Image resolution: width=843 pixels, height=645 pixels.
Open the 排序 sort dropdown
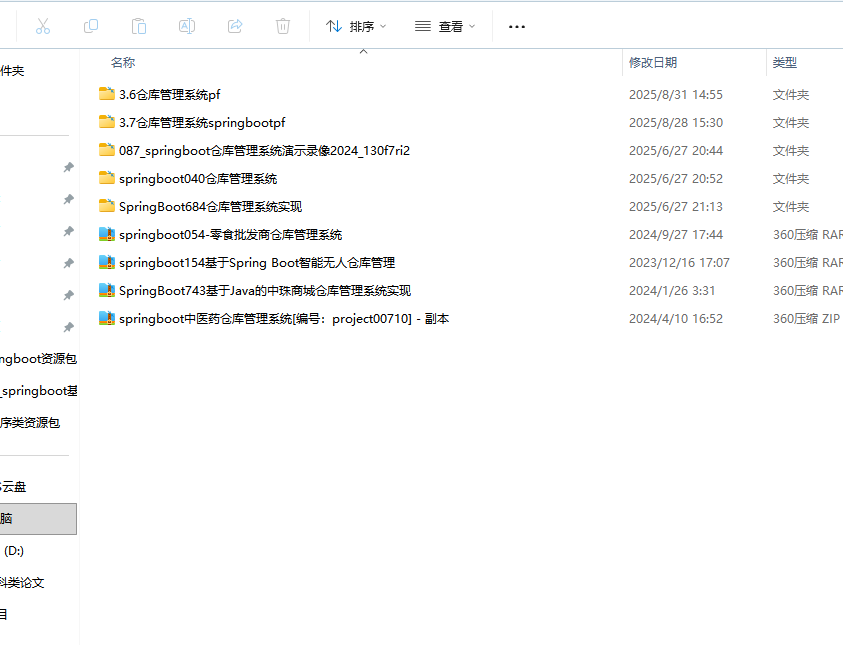(x=356, y=26)
